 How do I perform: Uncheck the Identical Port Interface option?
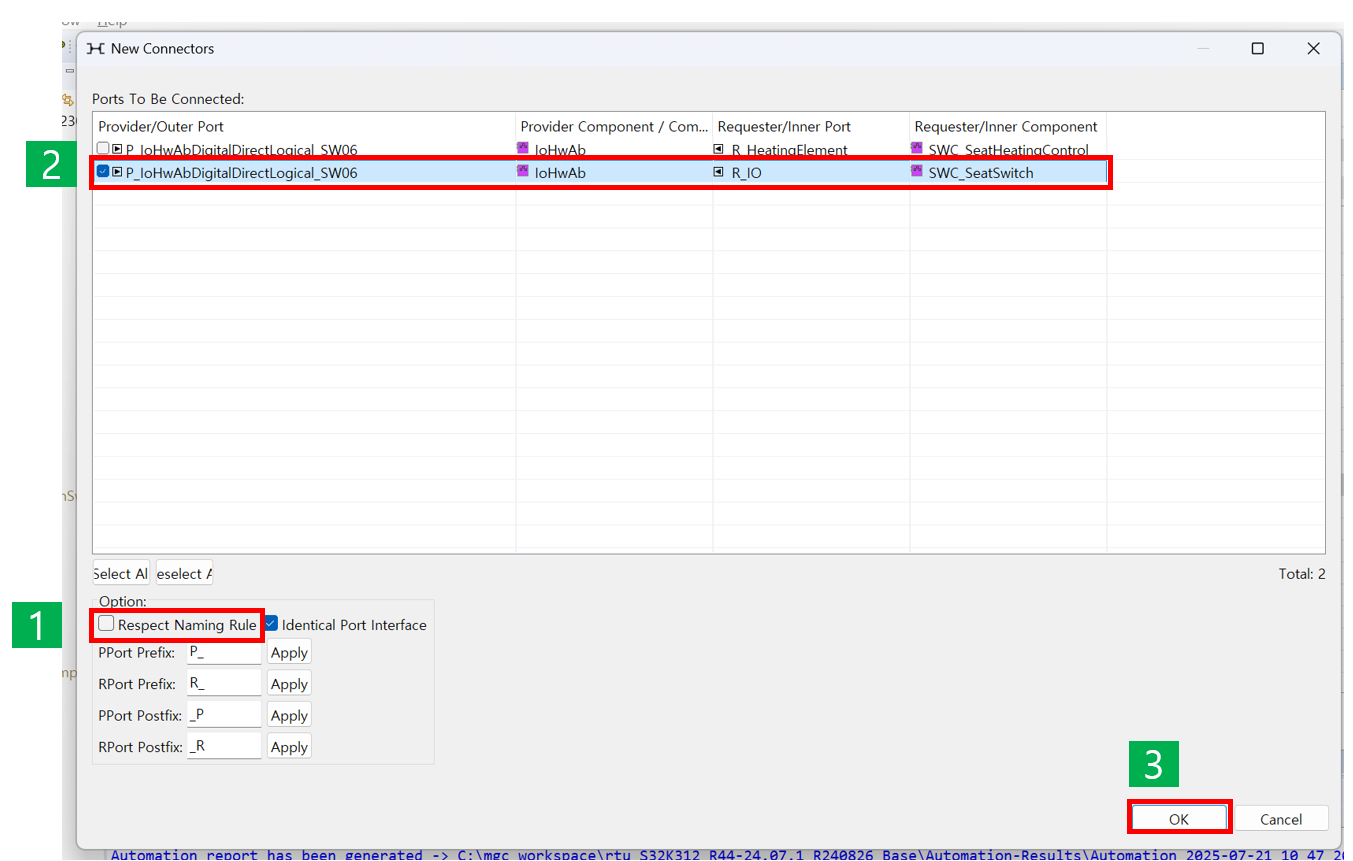271,624
